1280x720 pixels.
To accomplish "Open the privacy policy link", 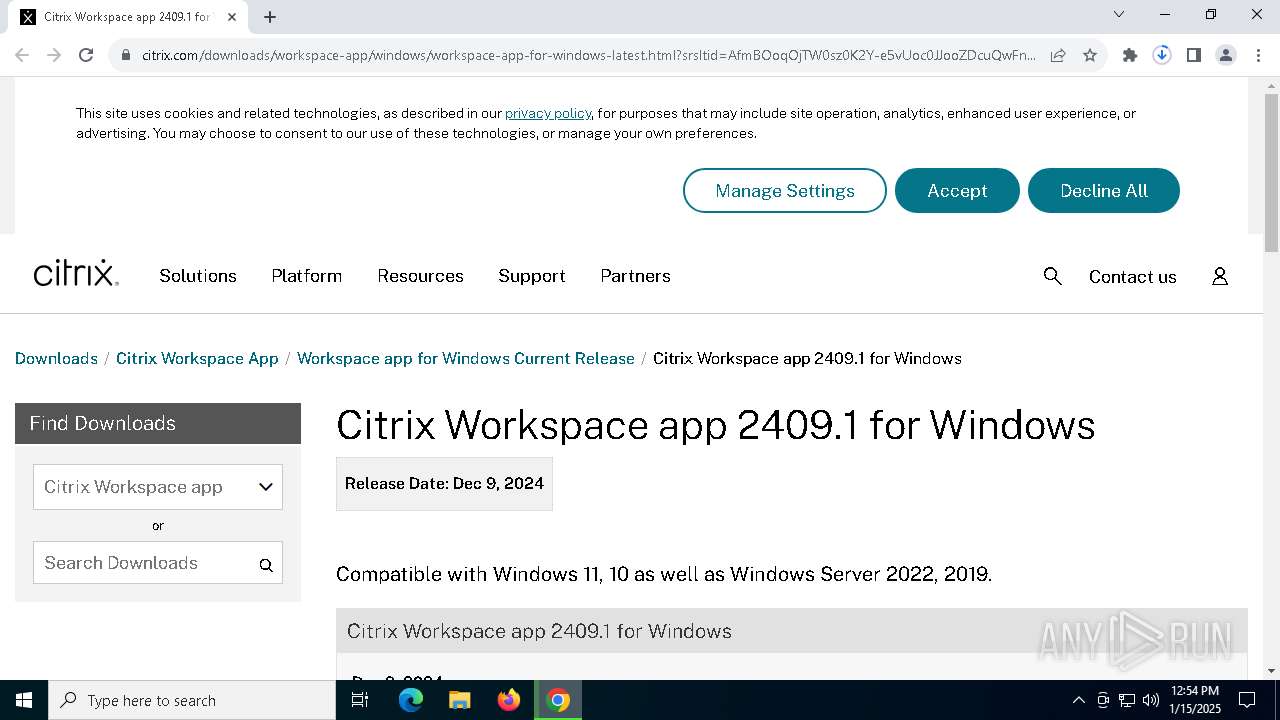I will pos(548,113).
